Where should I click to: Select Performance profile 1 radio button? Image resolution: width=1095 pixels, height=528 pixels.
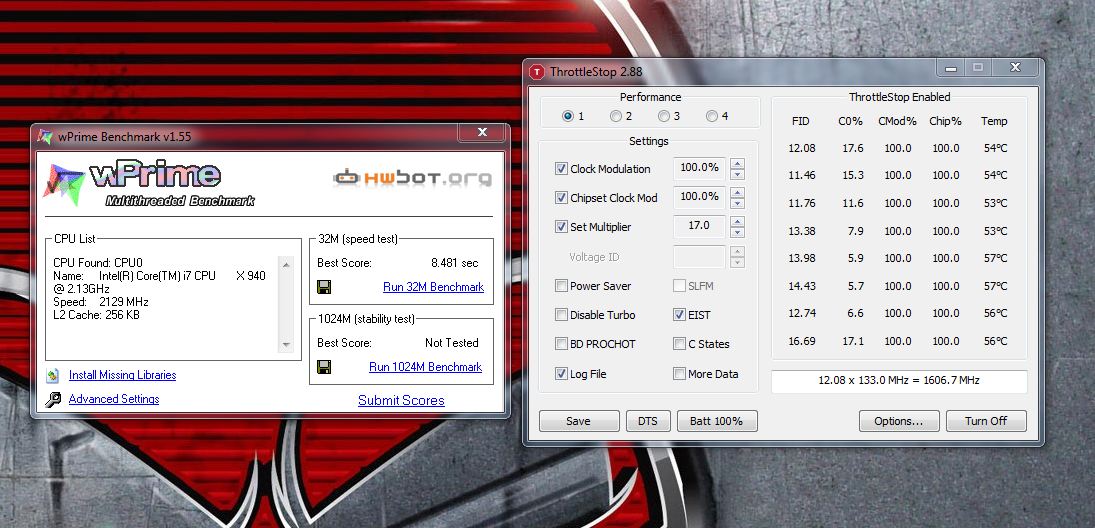click(x=568, y=116)
